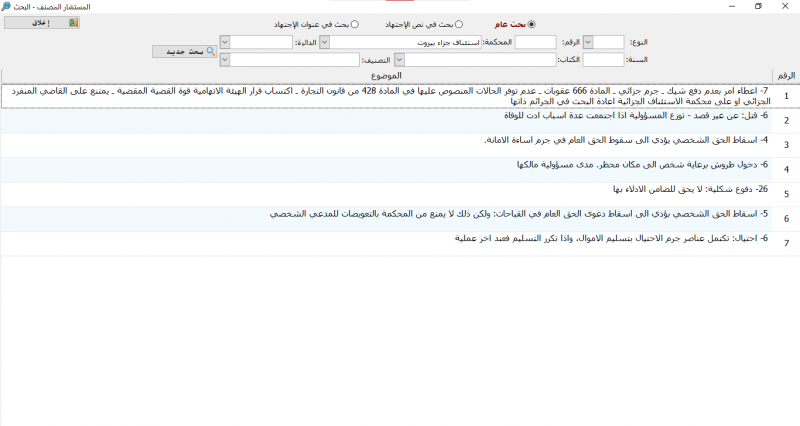Close the window with the X button

tap(785, 6)
